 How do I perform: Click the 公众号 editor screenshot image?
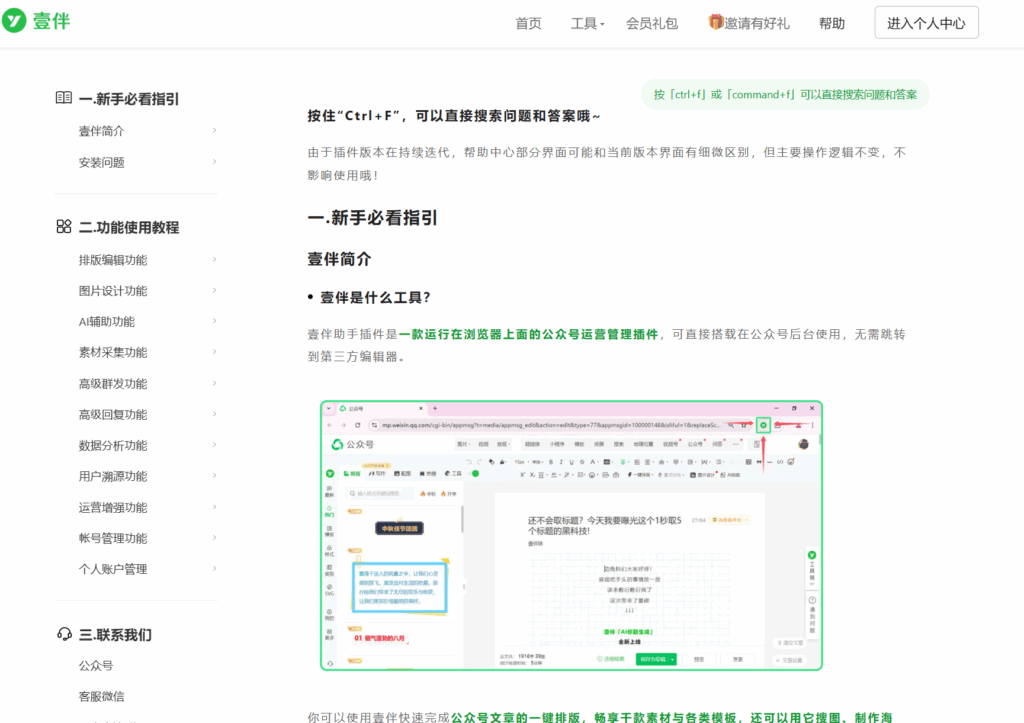571,536
